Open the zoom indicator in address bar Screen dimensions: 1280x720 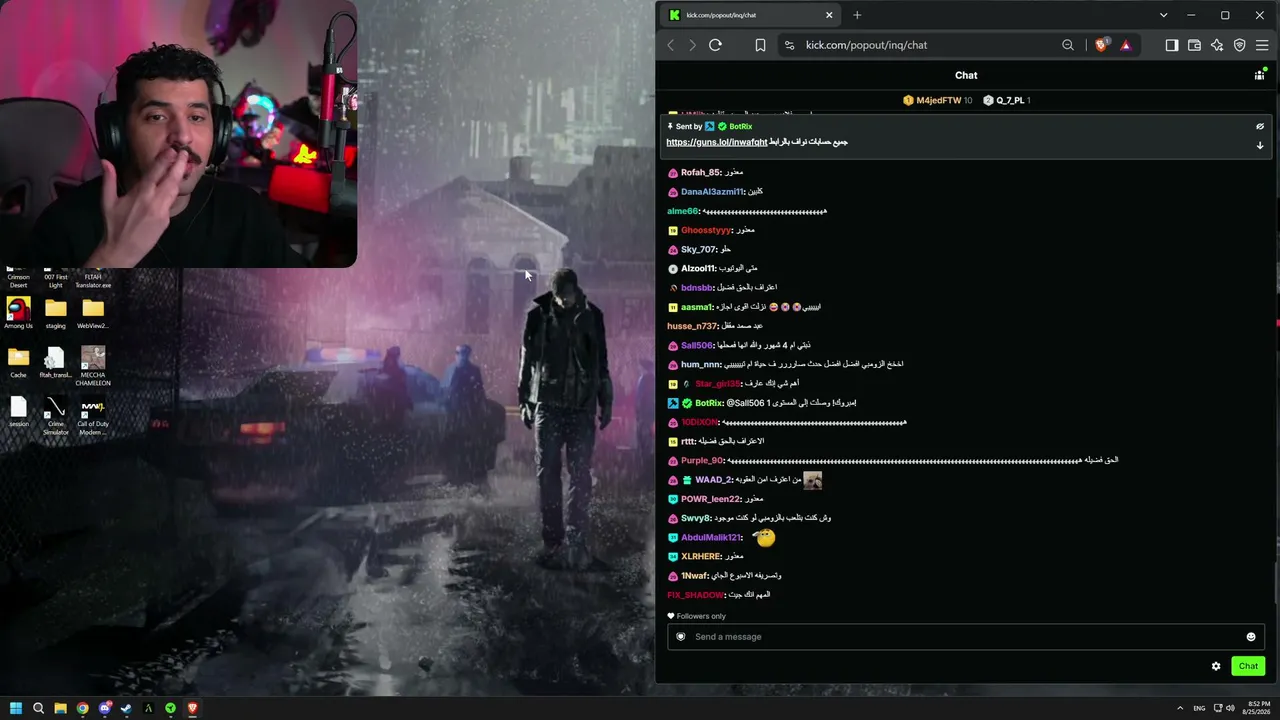click(x=1068, y=45)
